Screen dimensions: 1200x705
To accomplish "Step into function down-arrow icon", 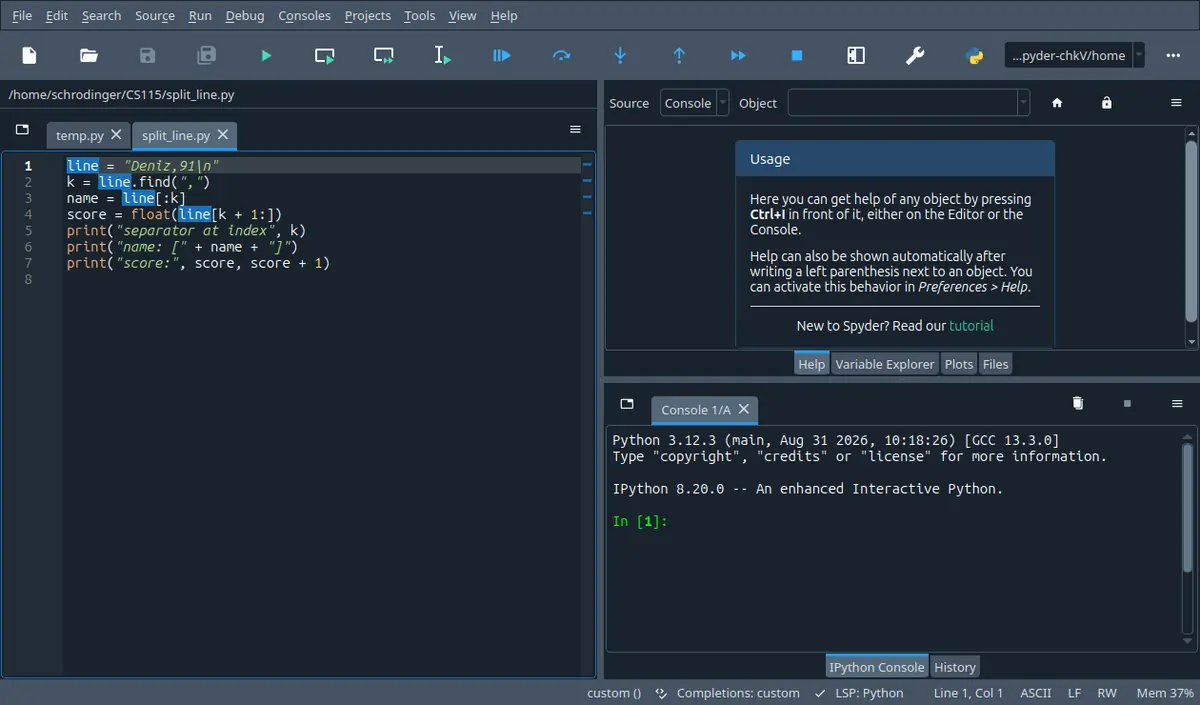I will coord(620,56).
